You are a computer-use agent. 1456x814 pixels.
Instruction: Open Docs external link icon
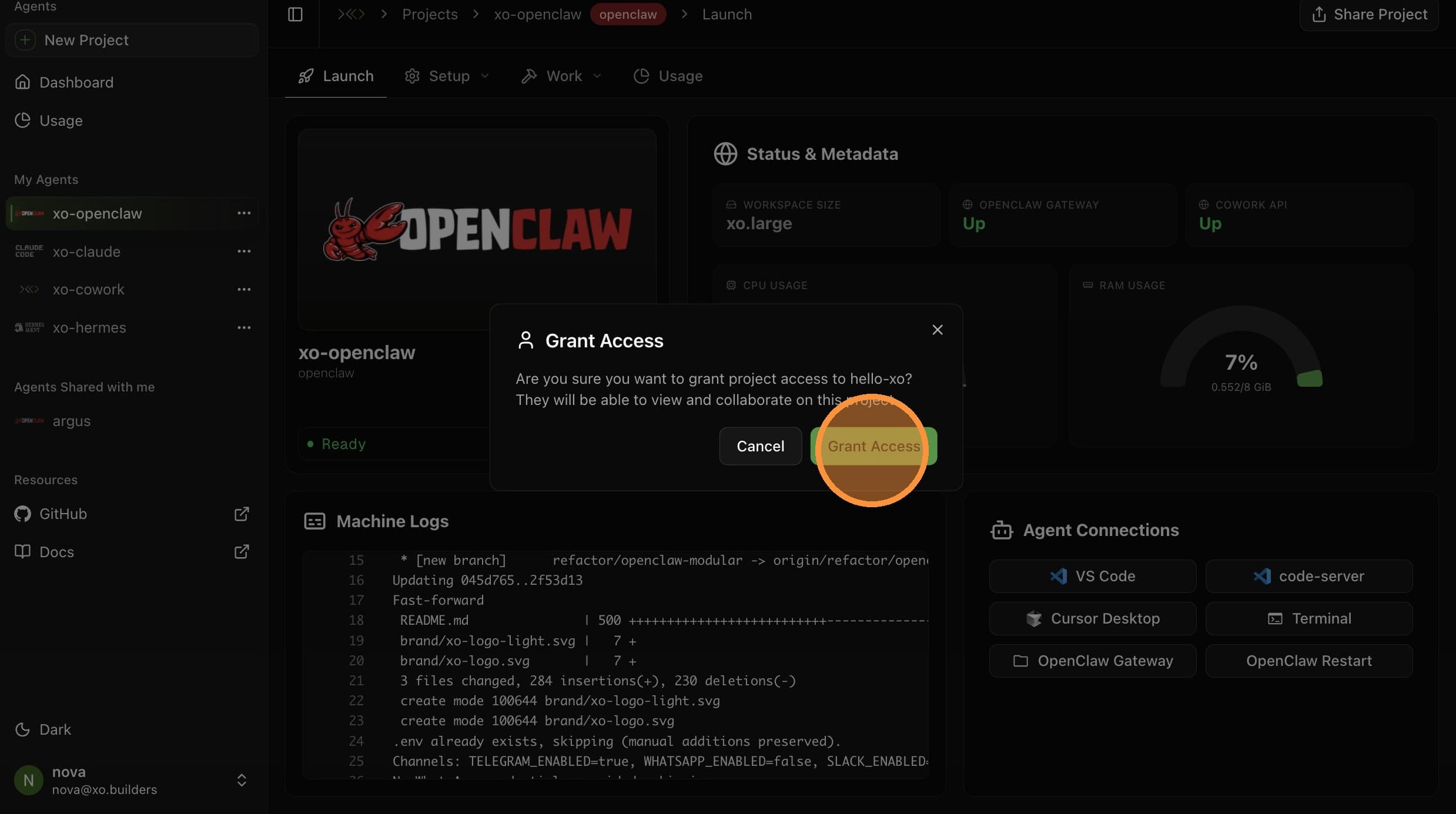coord(242,552)
